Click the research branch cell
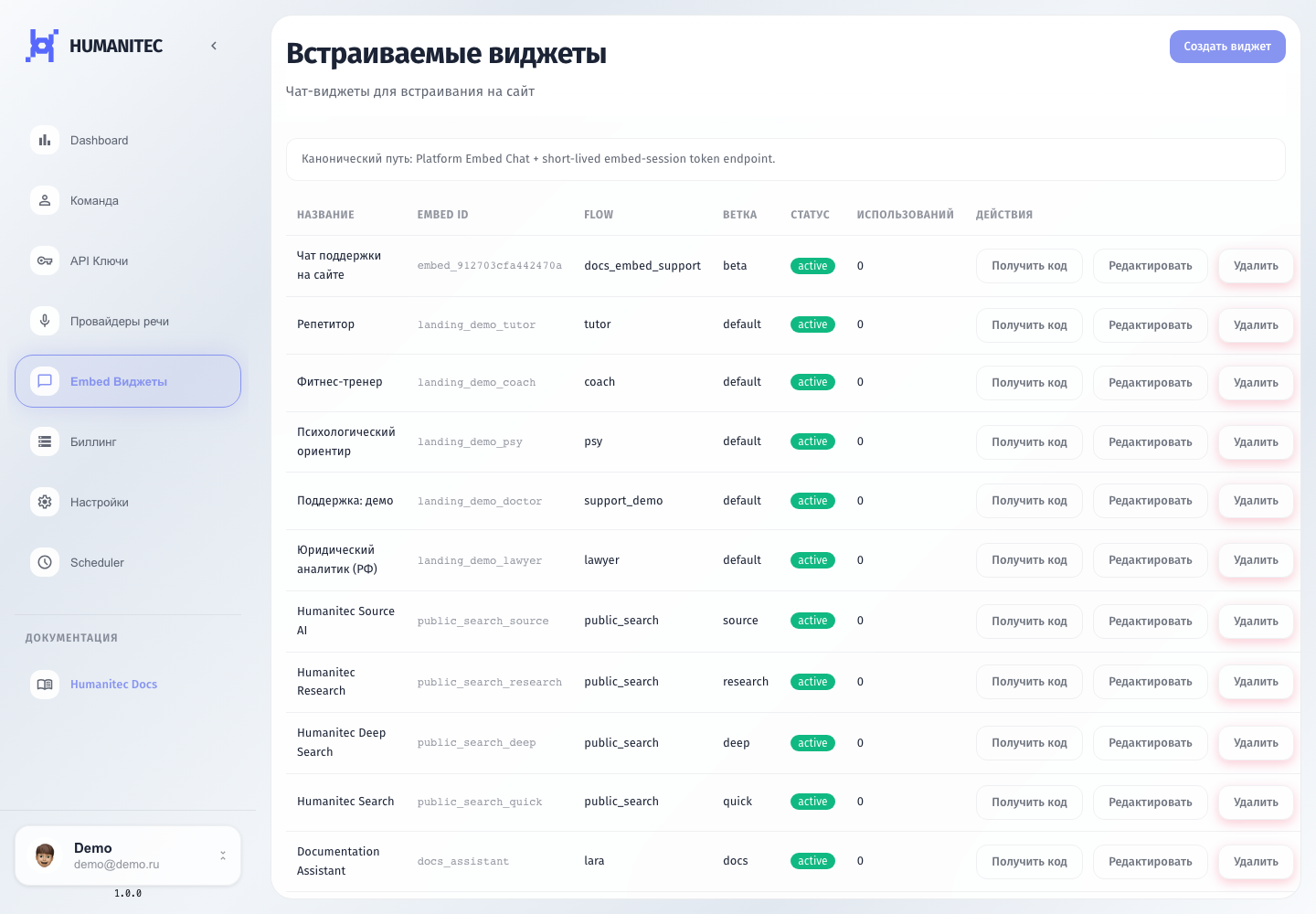 click(x=746, y=682)
